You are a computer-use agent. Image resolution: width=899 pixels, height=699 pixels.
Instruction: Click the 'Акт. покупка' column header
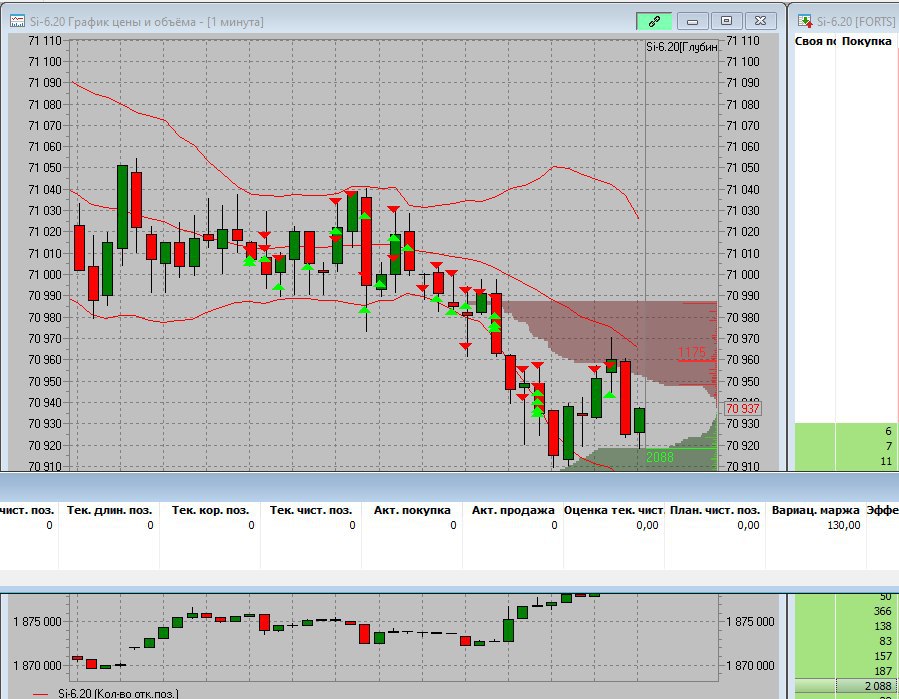click(x=412, y=510)
